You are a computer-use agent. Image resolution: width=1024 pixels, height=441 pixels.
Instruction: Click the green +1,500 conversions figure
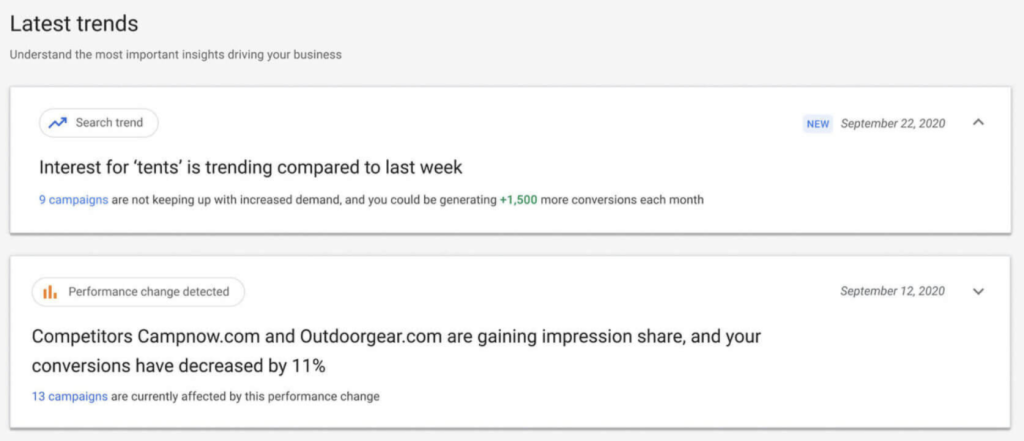tap(519, 200)
